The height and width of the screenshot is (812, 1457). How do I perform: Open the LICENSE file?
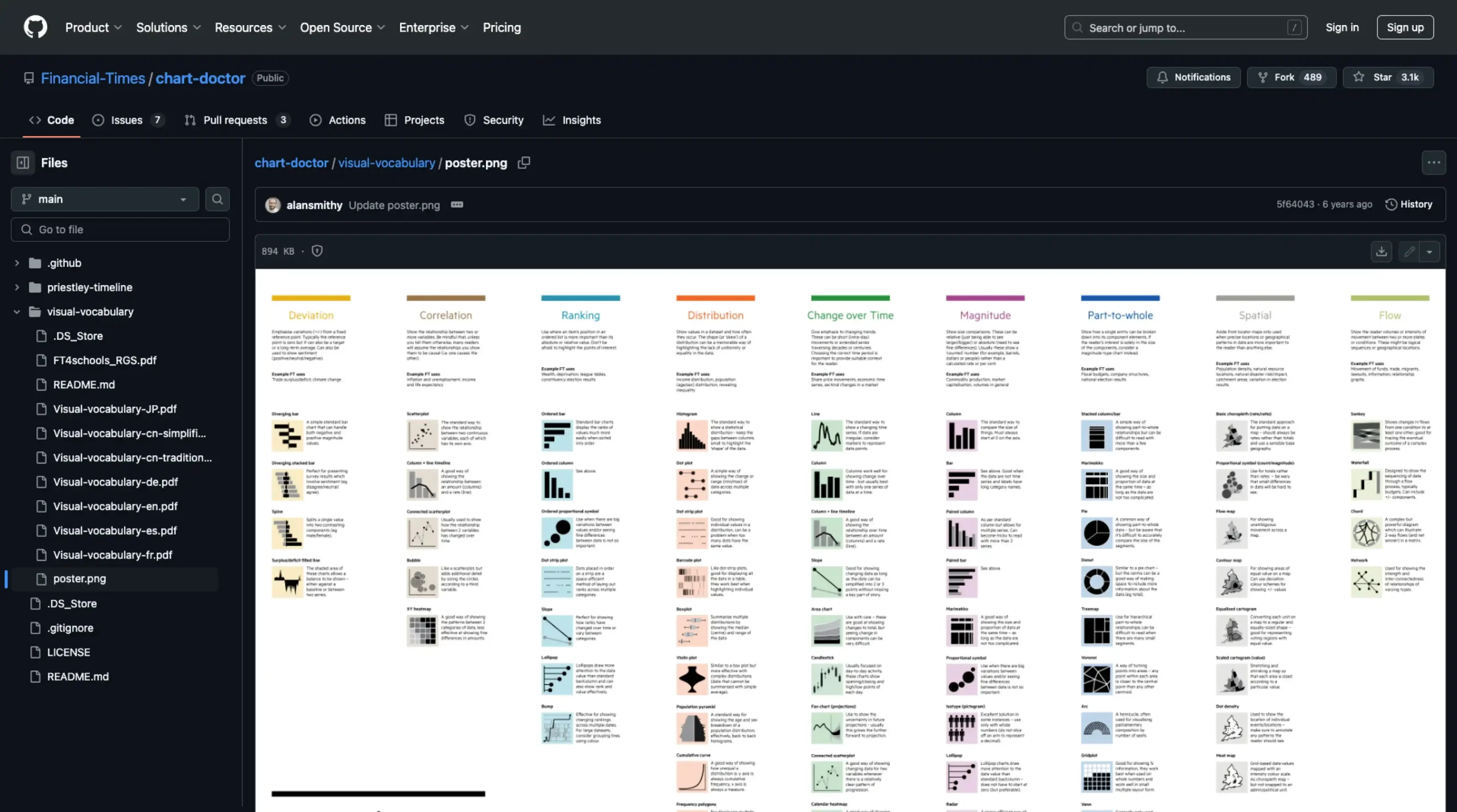(68, 653)
